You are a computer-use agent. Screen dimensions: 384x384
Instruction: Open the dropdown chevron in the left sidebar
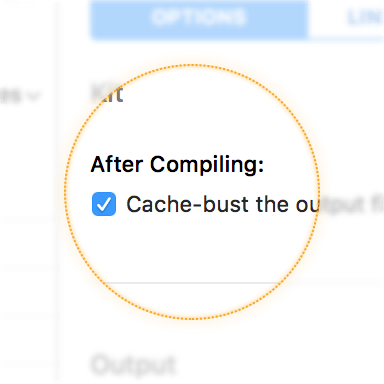[x=34, y=96]
